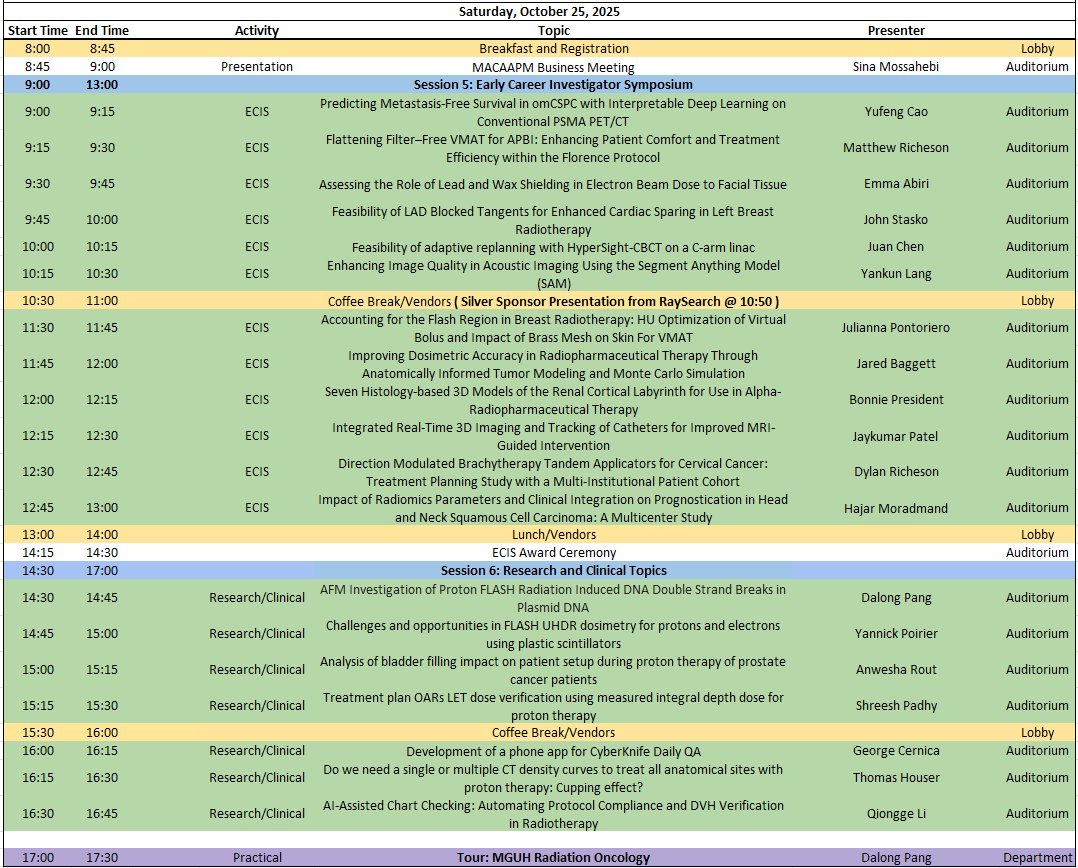Click the Session 6 Research and Clinical Topics header

pos(553,571)
